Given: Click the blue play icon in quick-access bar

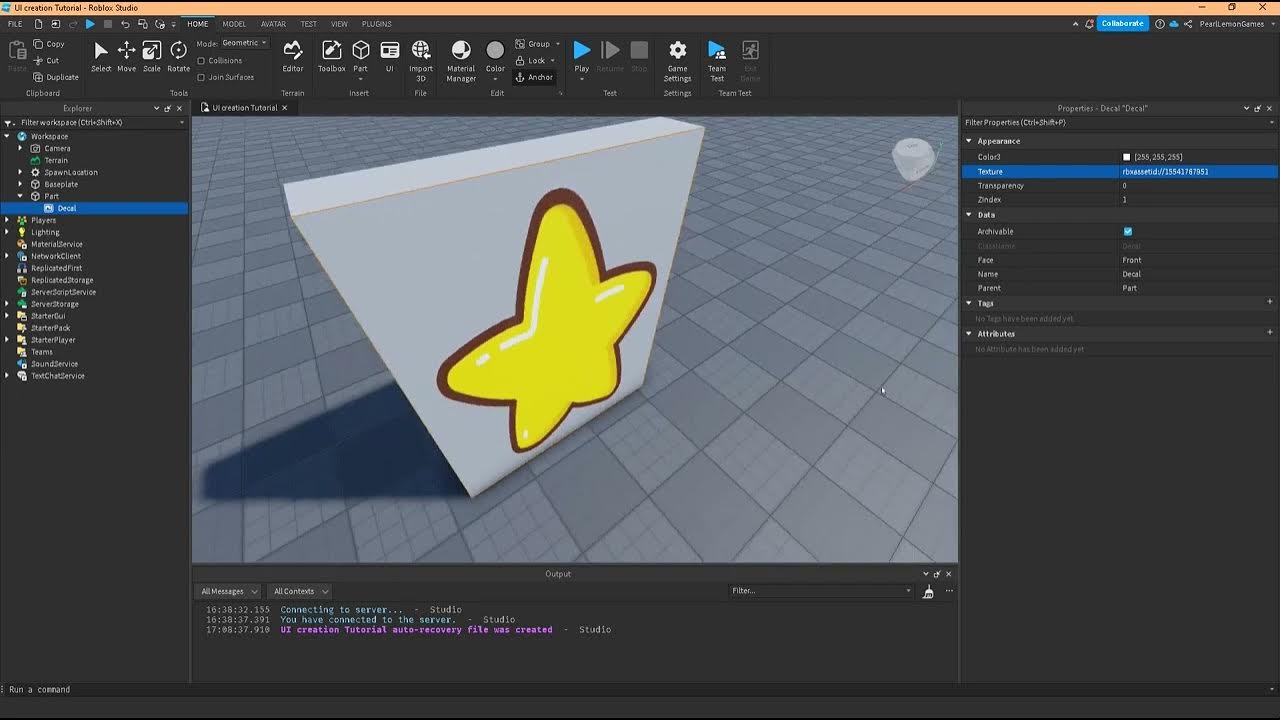Looking at the screenshot, I should click(x=90, y=24).
